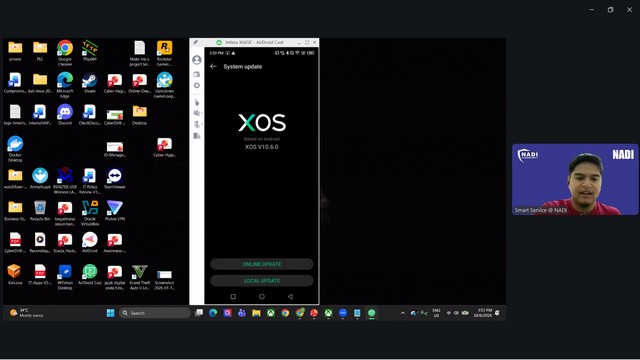This screenshot has height=360, width=640.
Task: Open Grand Theft Auto V desktop shortcut
Action: (x=140, y=276)
